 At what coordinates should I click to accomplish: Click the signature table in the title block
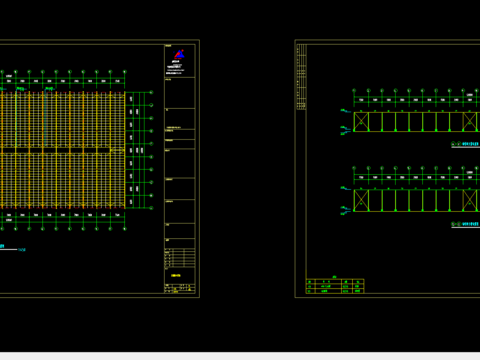pos(180,258)
